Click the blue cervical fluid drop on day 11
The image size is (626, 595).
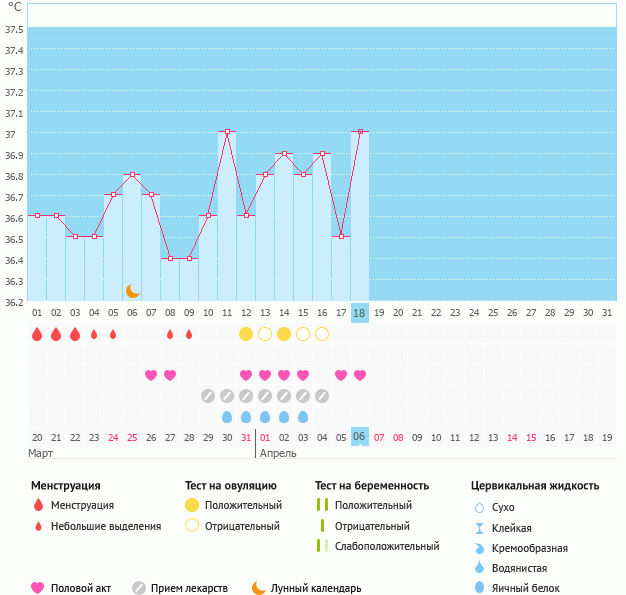point(227,417)
